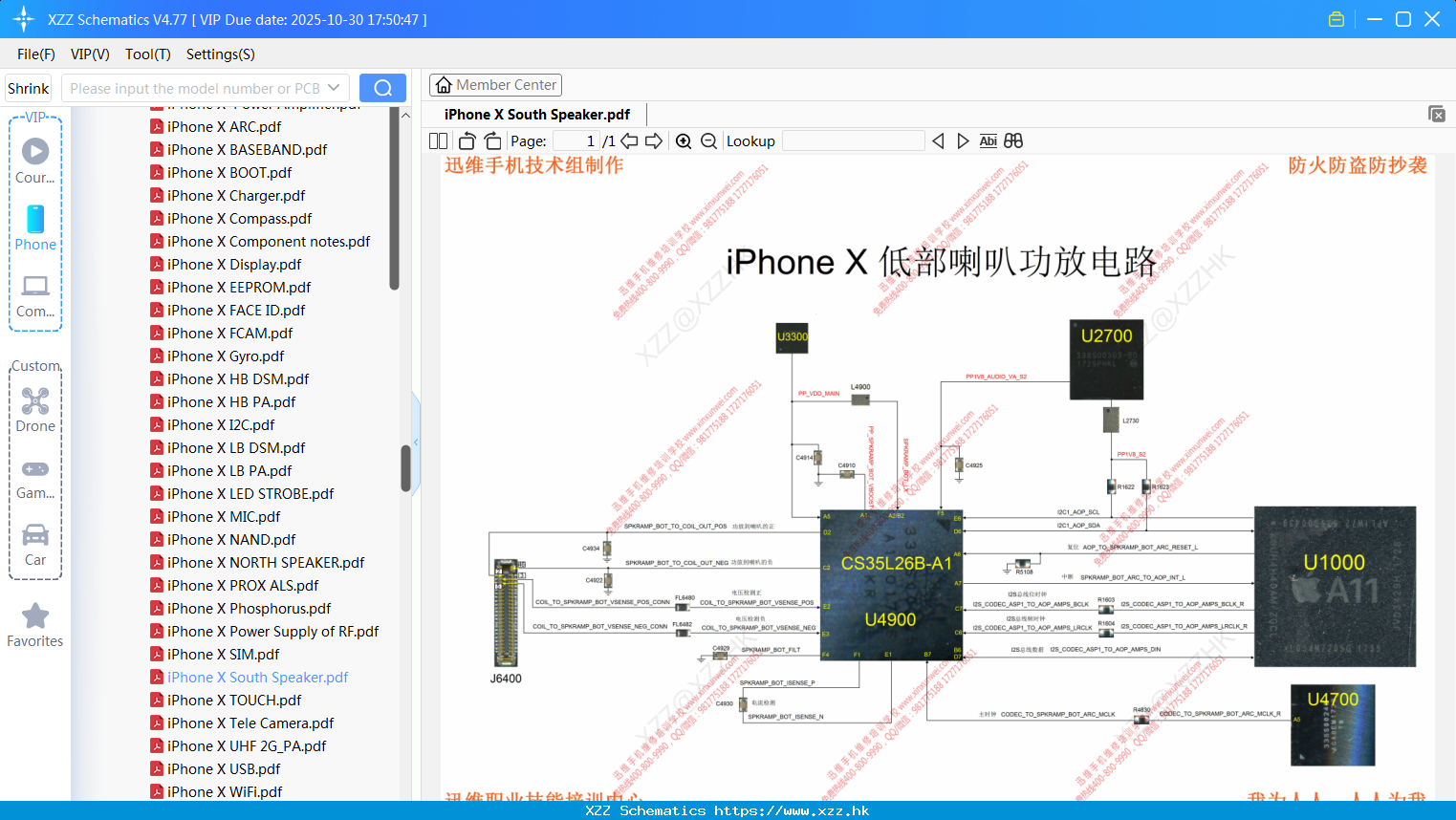The image size is (1456, 820).
Task: Open the Tool(T) menu
Action: click(x=147, y=54)
